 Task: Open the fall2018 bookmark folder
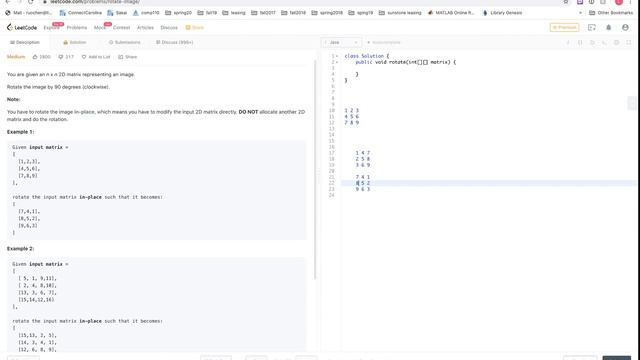click(x=293, y=13)
